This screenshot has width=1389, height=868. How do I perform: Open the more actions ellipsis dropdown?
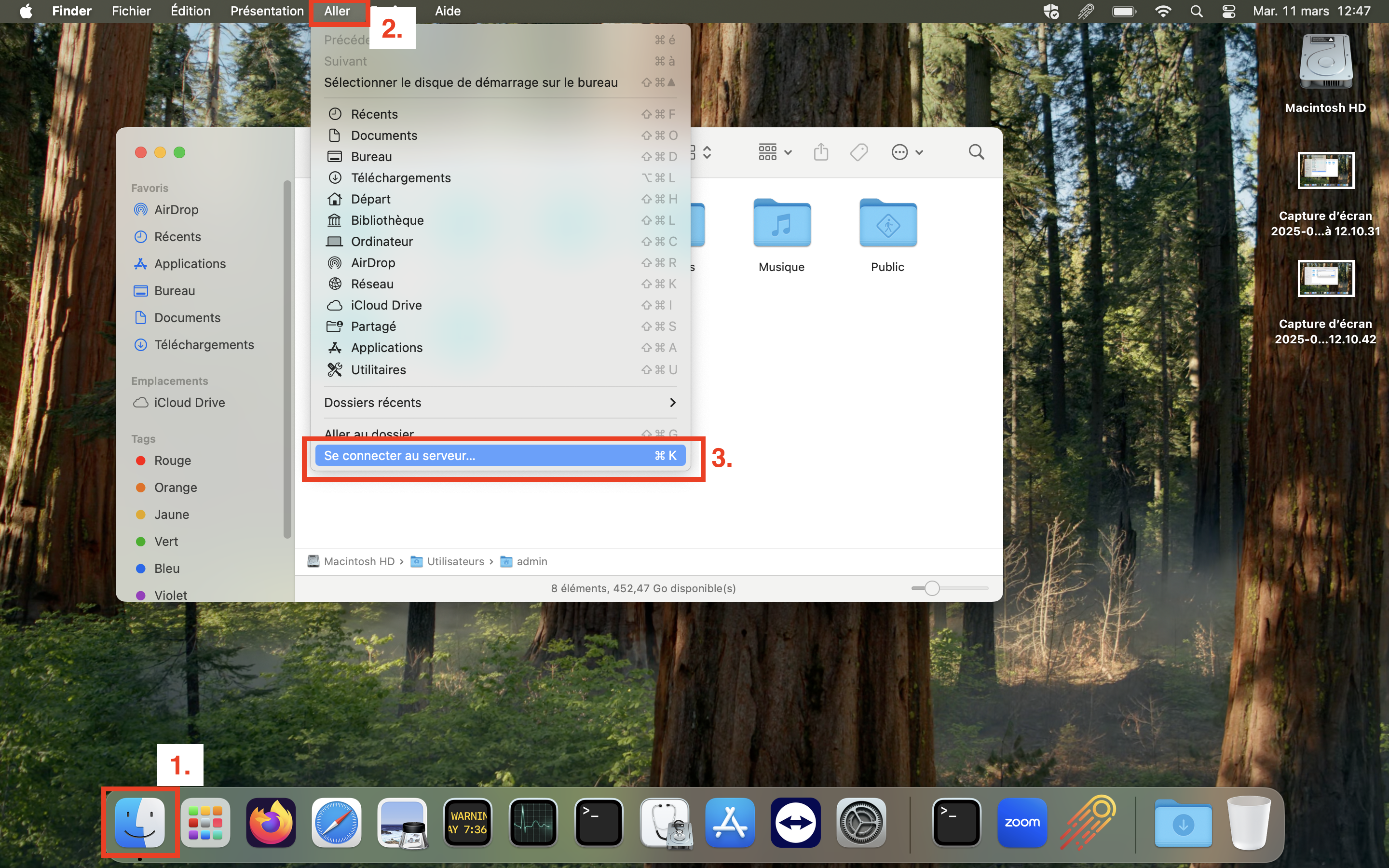906,152
